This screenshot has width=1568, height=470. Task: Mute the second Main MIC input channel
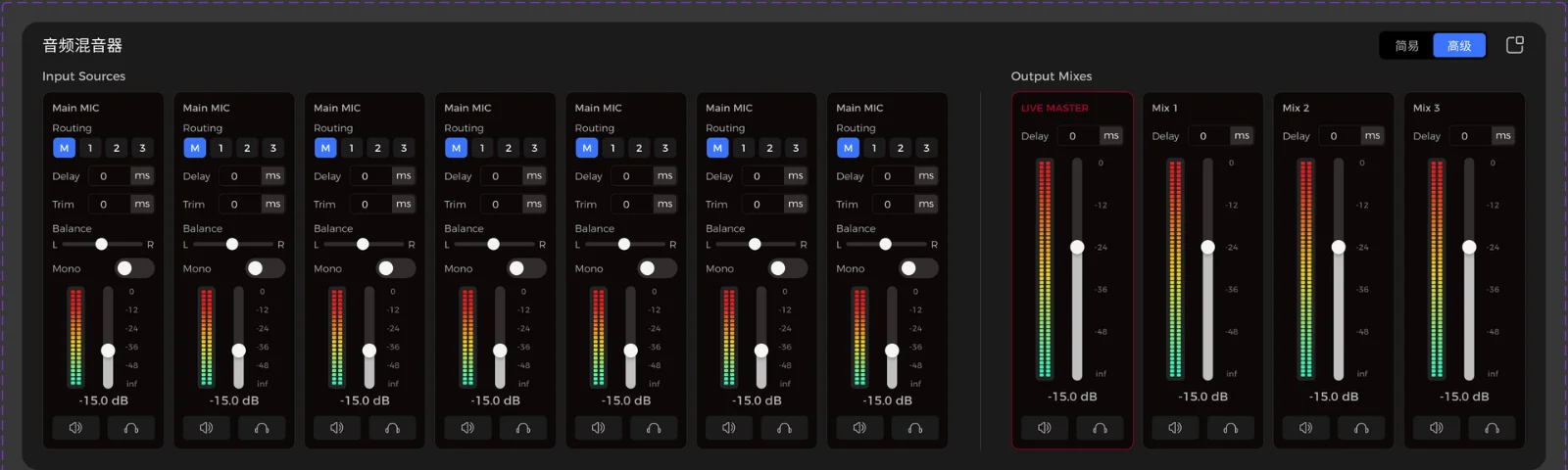click(207, 428)
